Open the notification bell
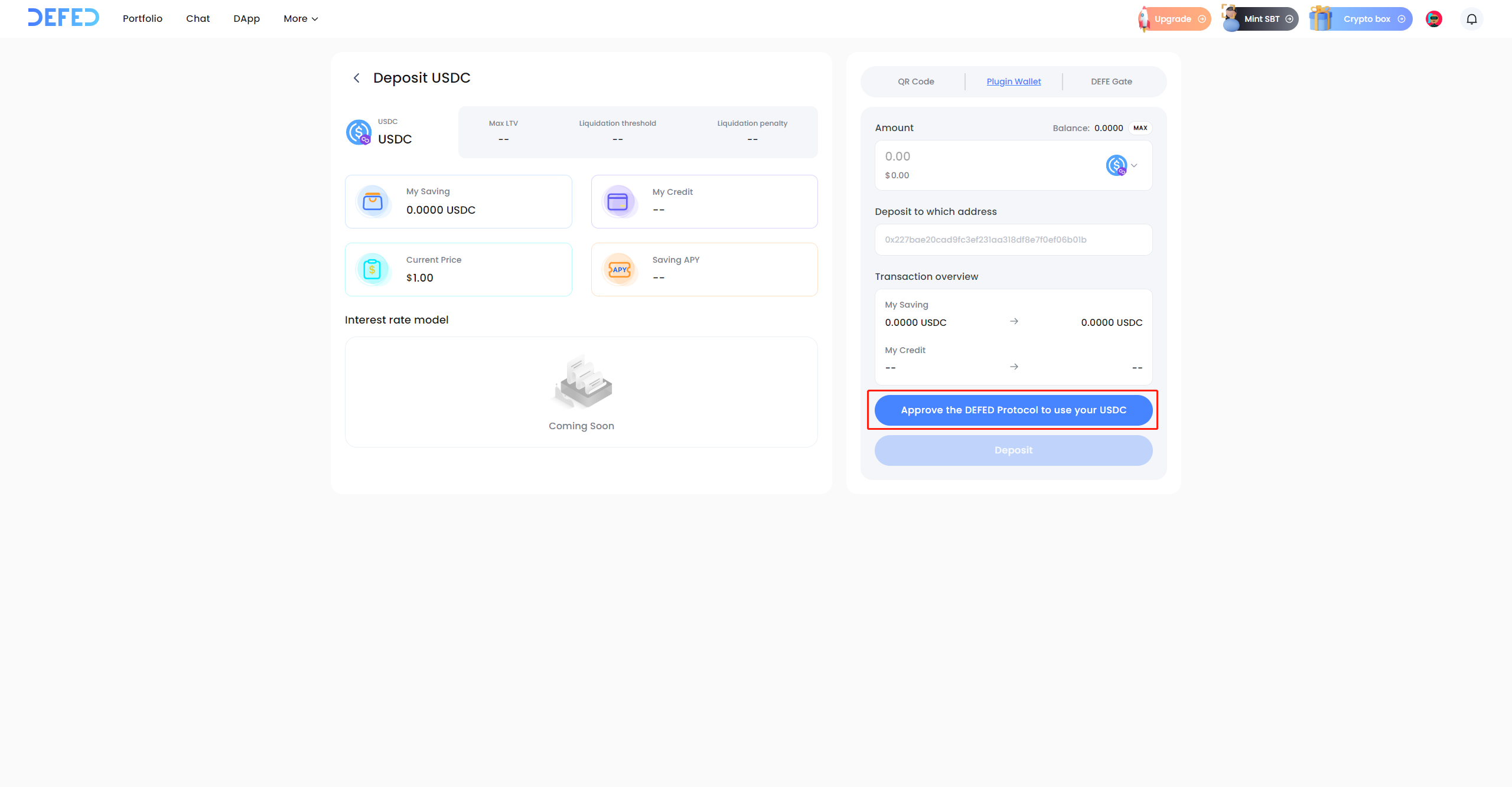1512x787 pixels. point(1471,19)
